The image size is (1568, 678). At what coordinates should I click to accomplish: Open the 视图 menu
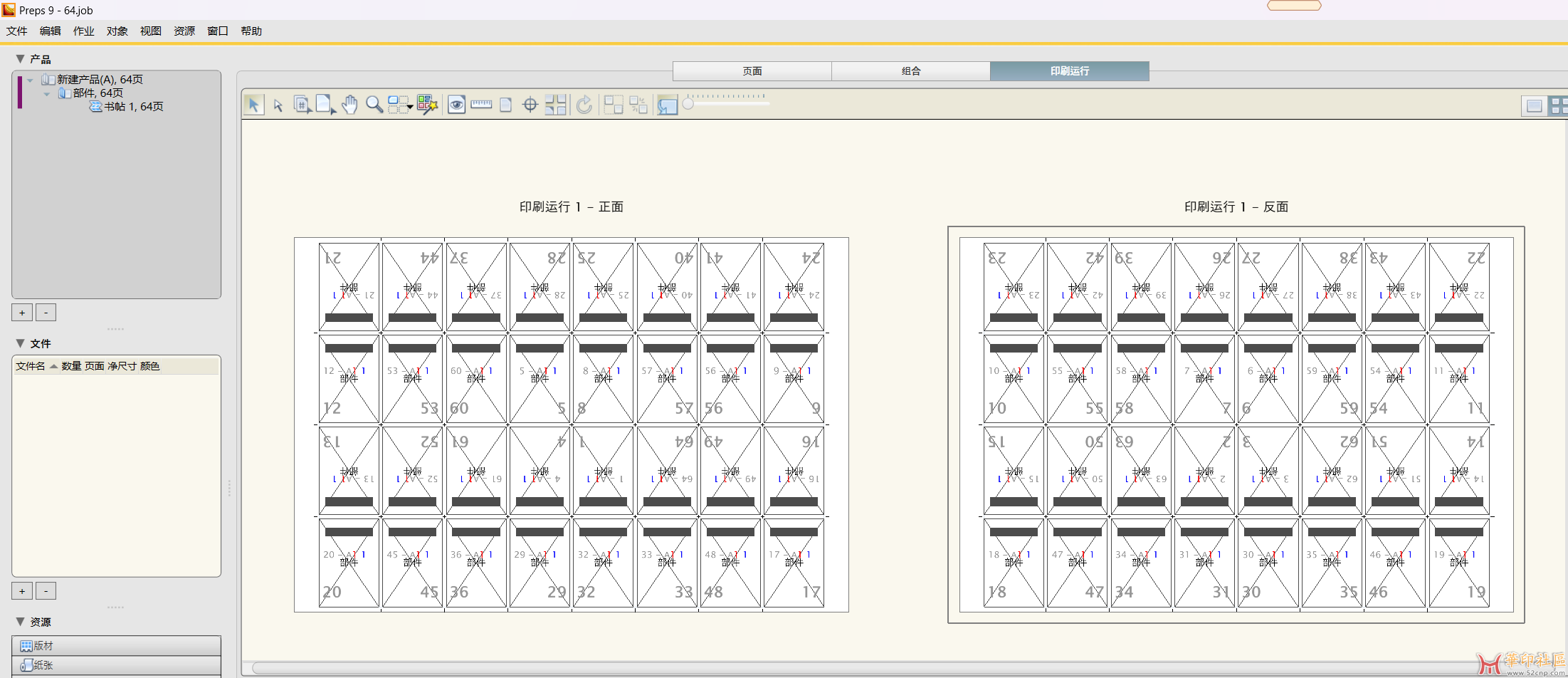(150, 31)
